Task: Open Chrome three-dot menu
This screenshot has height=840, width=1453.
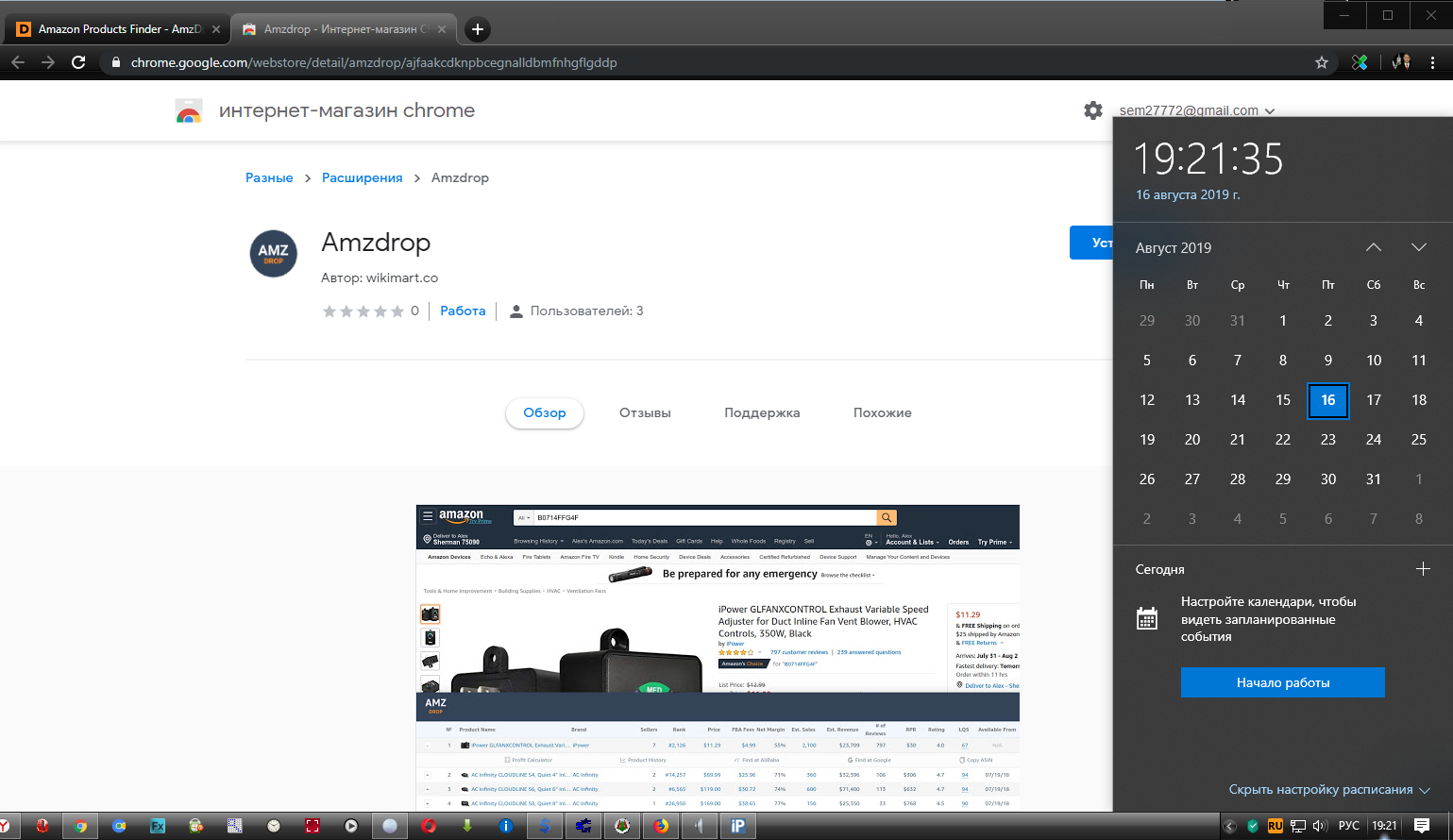Action: (1433, 62)
